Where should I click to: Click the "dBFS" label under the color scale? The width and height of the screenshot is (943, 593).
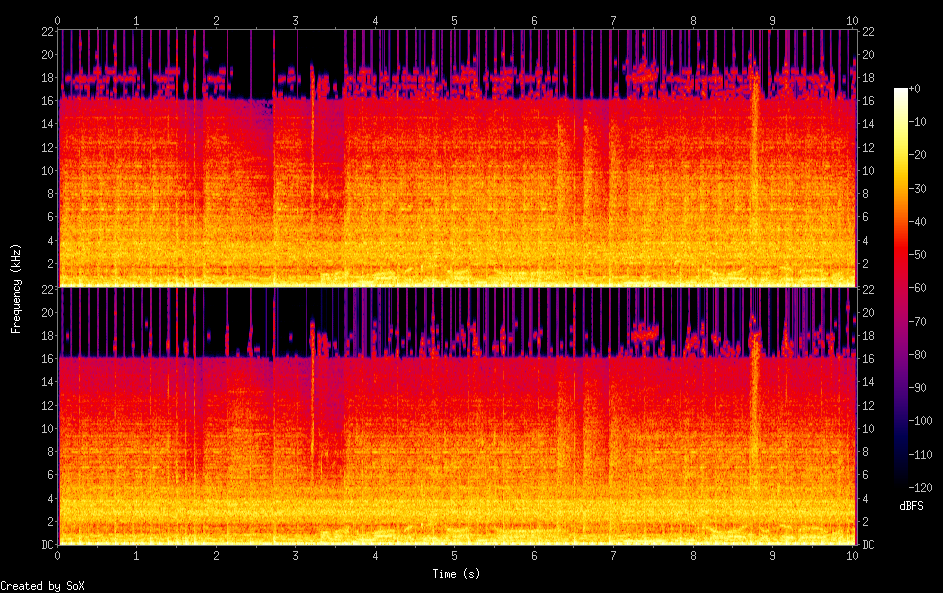911,506
